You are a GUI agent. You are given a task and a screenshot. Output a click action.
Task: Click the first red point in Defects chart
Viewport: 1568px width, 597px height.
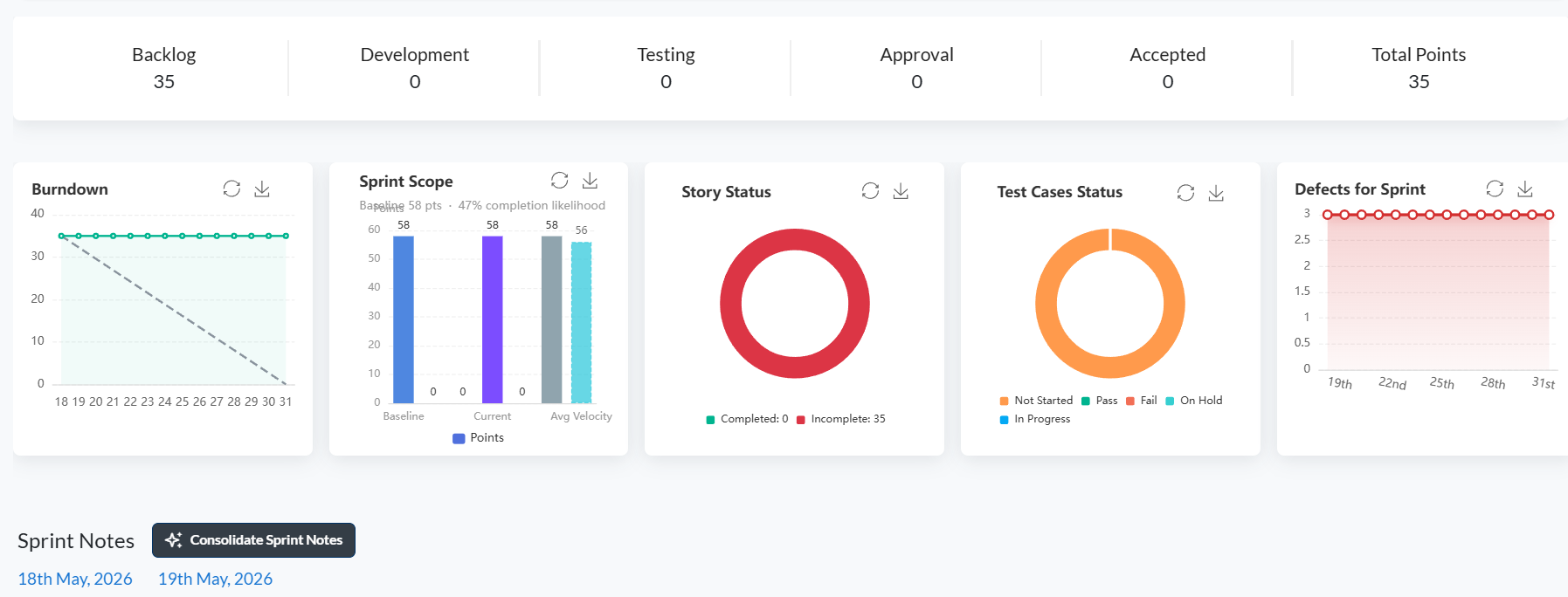(1327, 215)
